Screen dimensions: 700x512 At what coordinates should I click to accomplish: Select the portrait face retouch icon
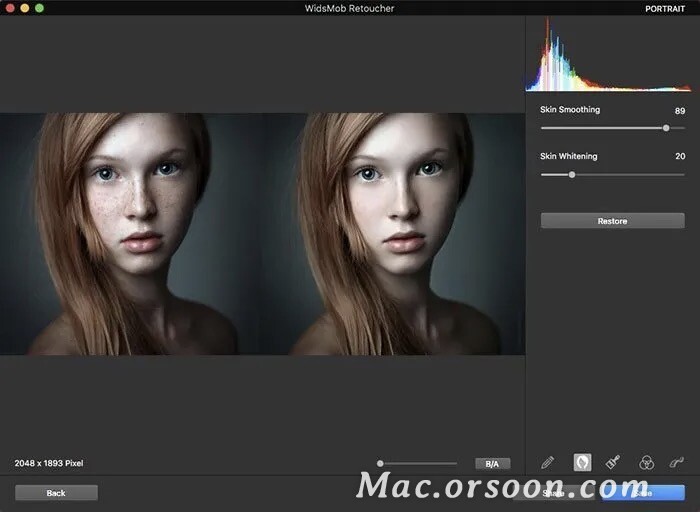(582, 462)
